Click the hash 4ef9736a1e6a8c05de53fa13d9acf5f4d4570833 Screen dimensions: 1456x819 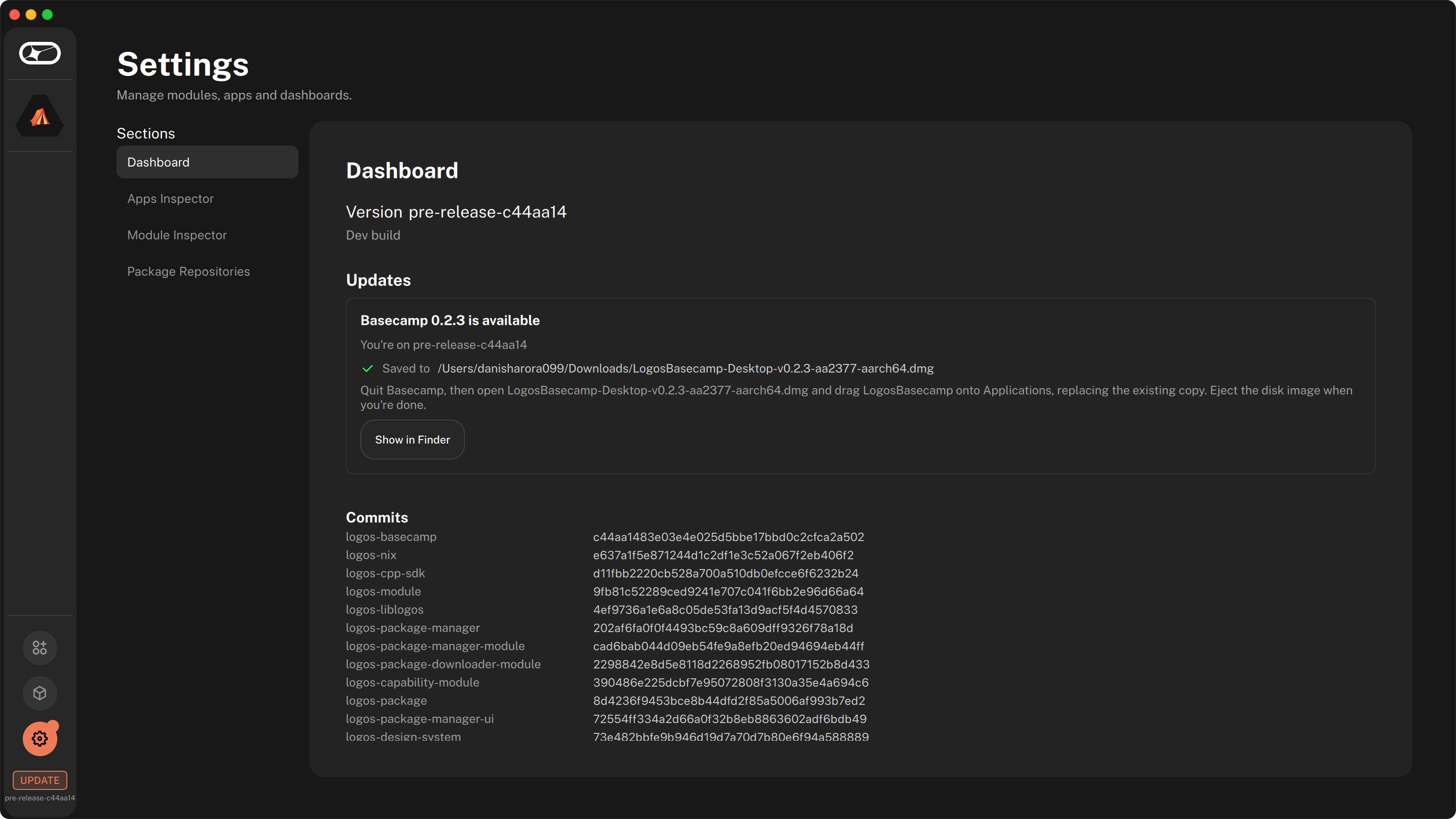[x=725, y=609]
